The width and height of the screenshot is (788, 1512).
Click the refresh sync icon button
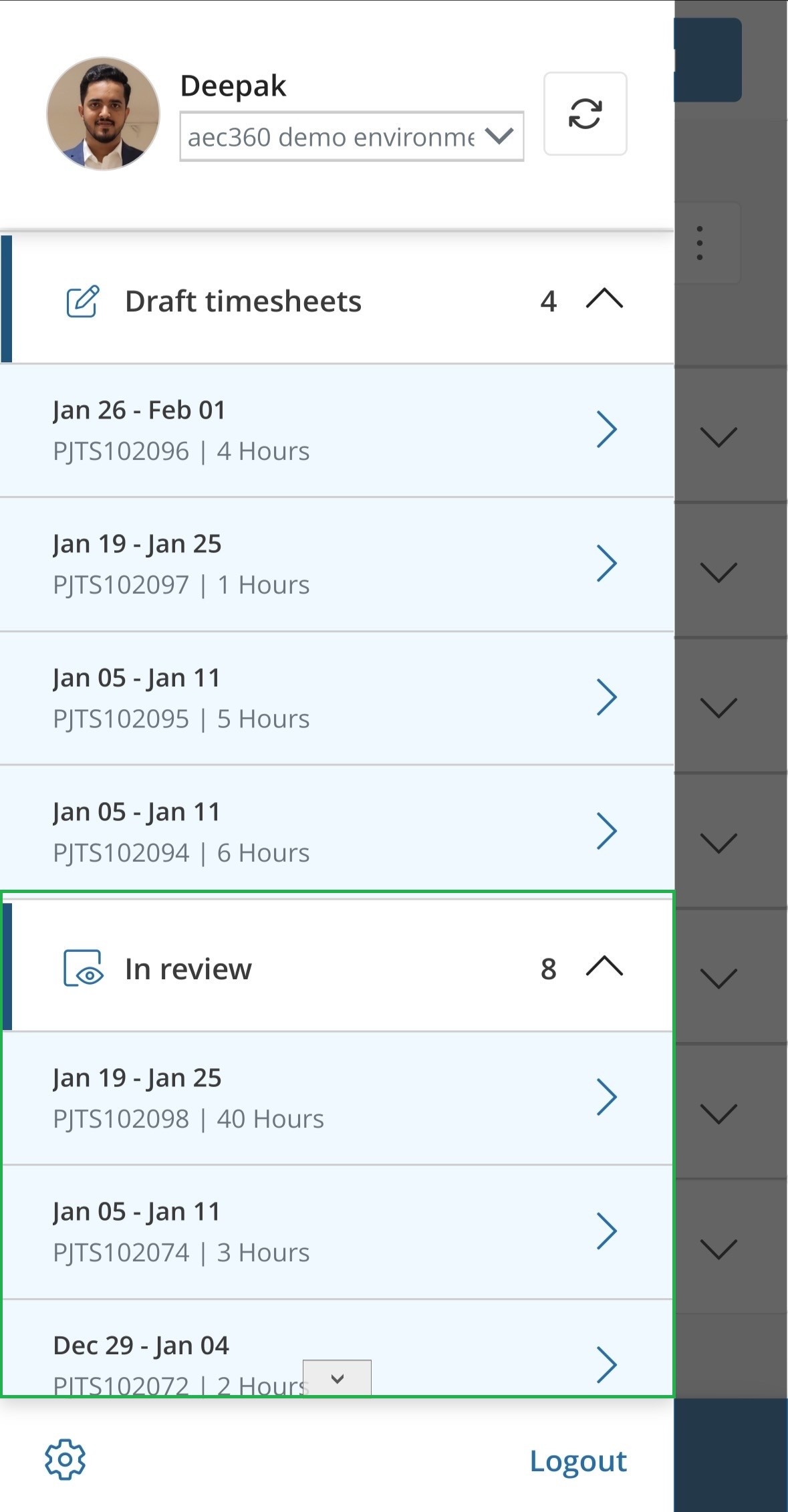pos(585,114)
